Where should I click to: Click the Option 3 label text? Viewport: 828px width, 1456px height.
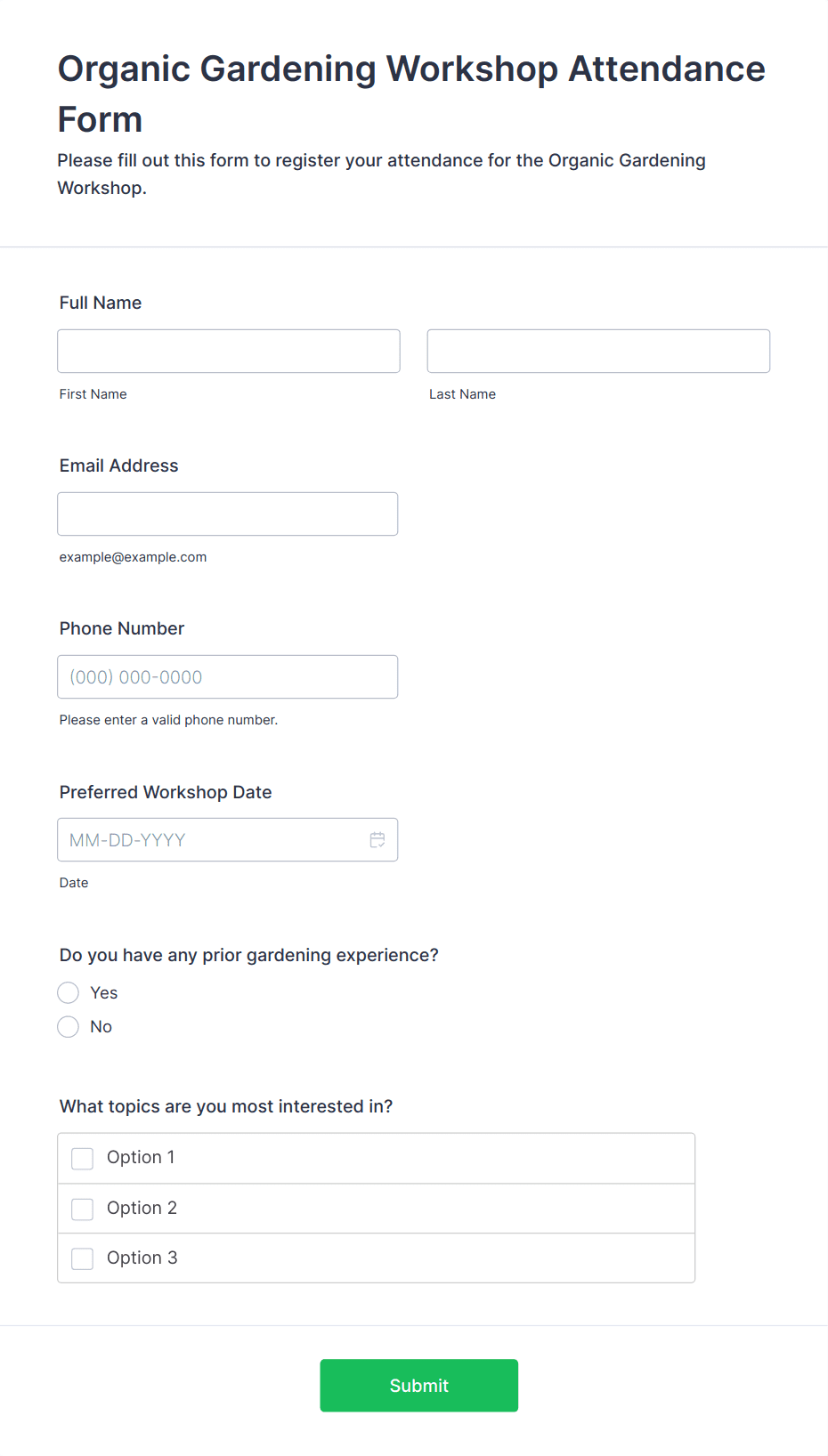142,1258
